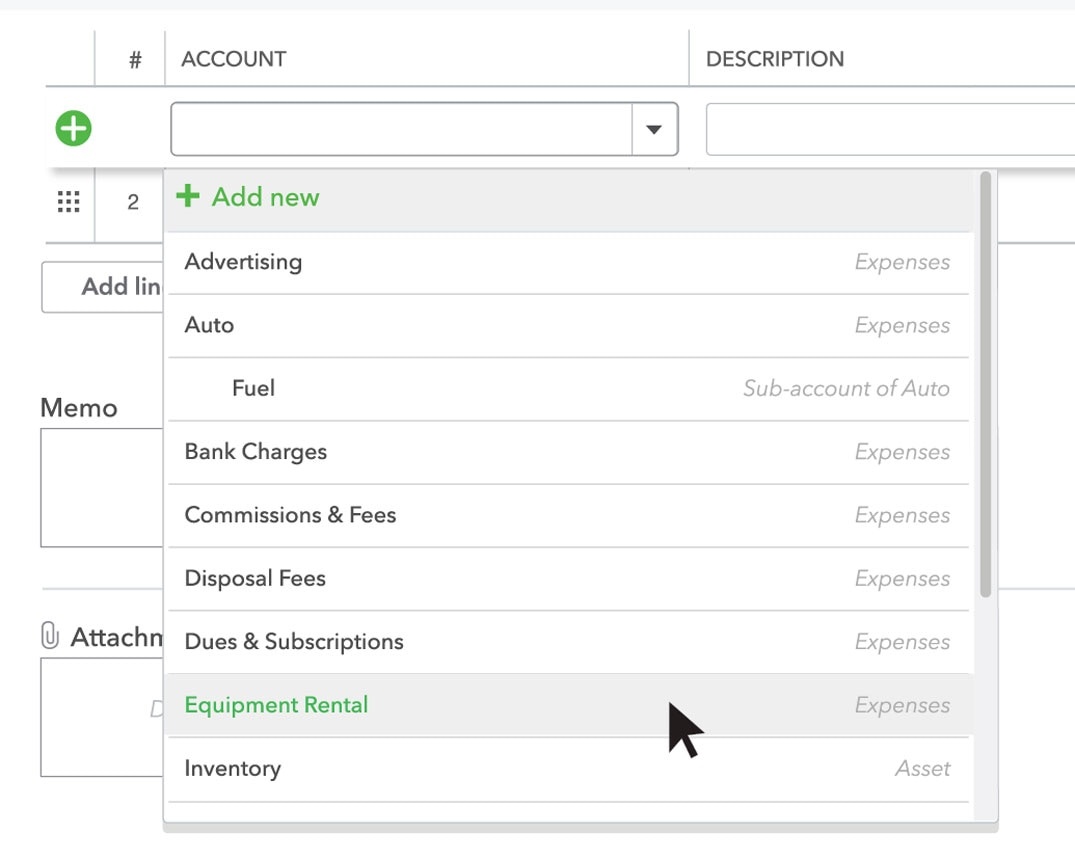This screenshot has height=861, width=1075.
Task: Click the green plus next to Add new
Action: 188,196
